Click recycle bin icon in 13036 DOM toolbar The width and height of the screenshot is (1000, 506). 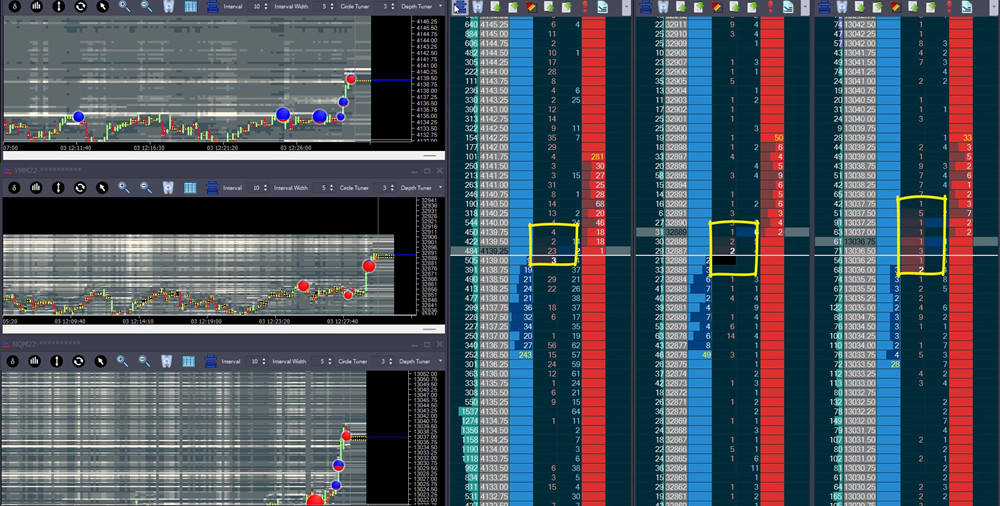click(x=842, y=7)
